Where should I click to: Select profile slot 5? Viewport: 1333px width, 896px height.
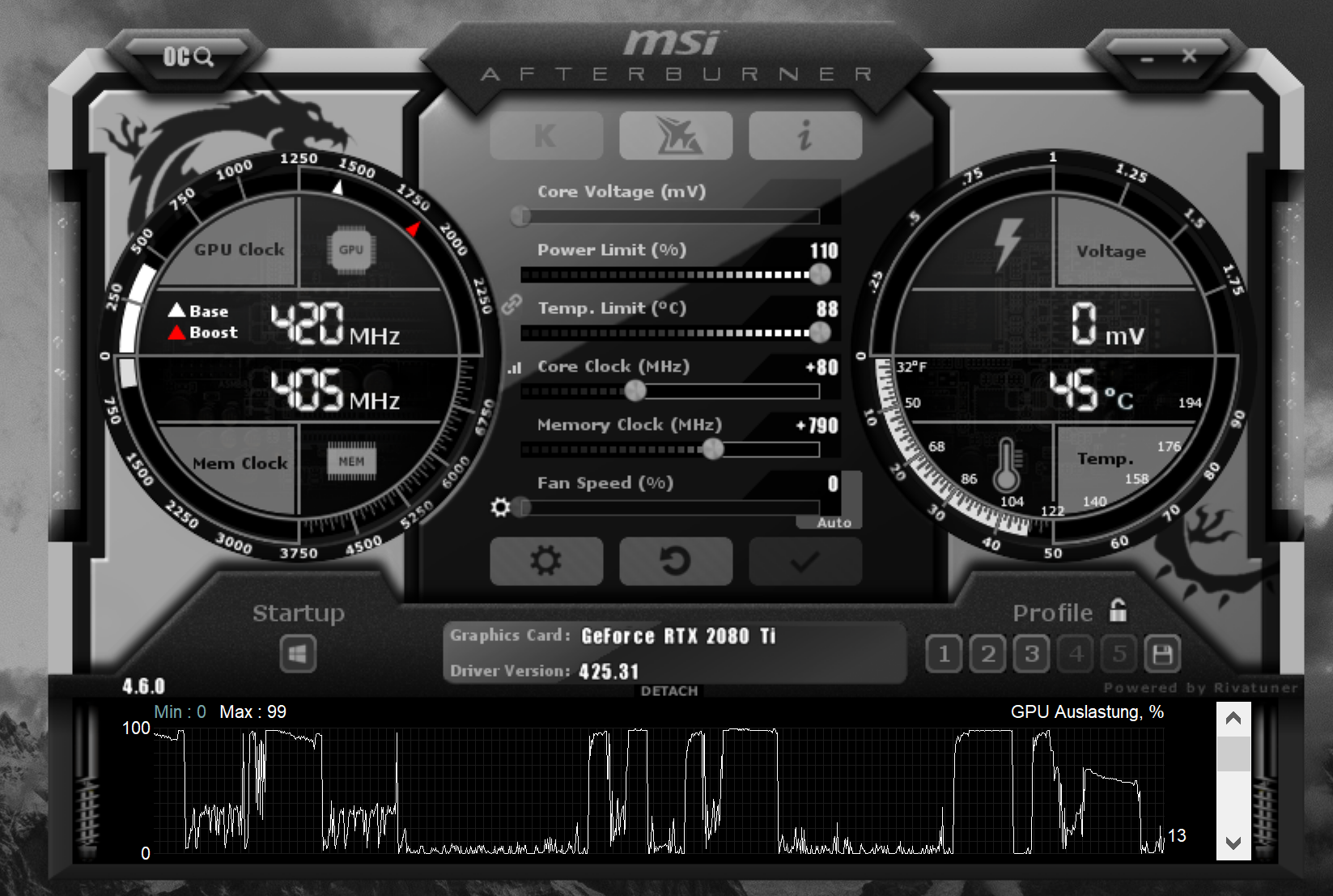coord(1119,654)
